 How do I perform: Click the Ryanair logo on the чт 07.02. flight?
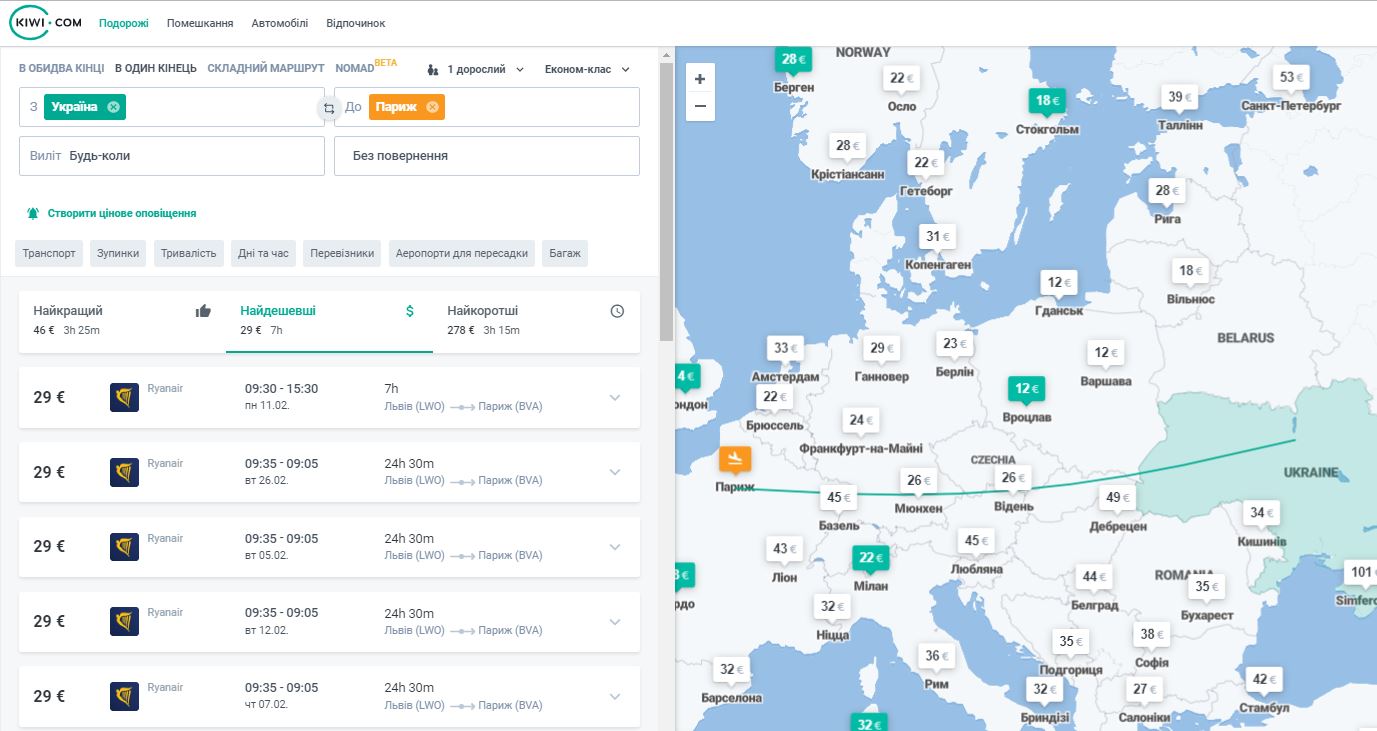tap(124, 696)
